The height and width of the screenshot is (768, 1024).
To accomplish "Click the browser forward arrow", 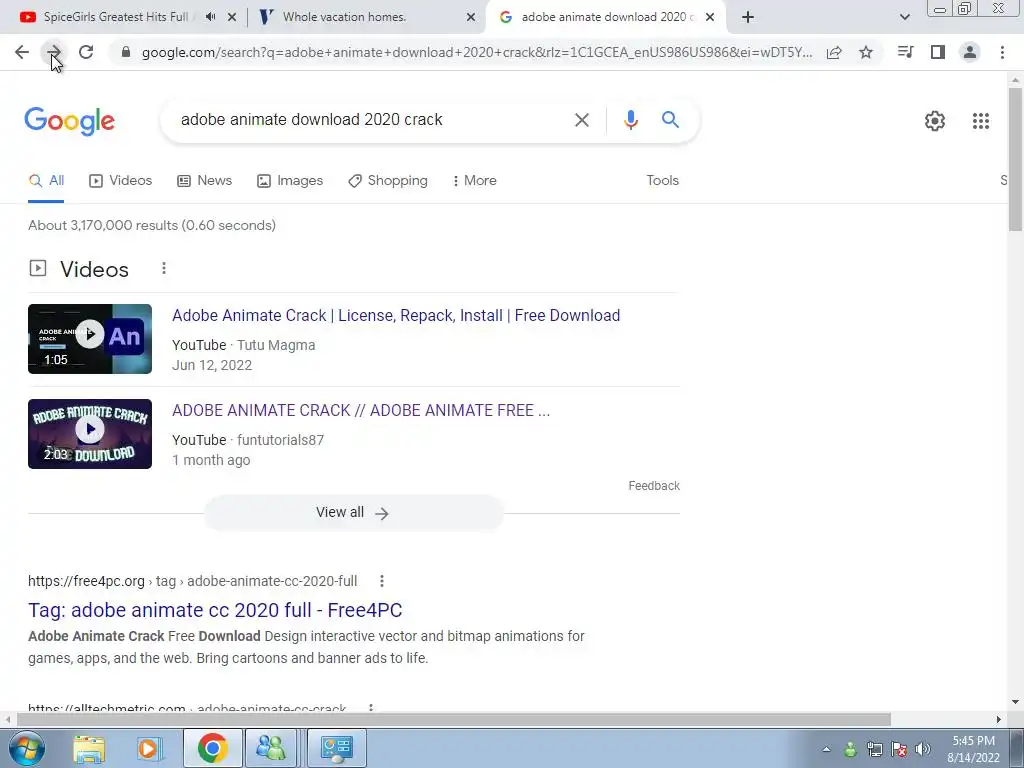I will tap(54, 52).
